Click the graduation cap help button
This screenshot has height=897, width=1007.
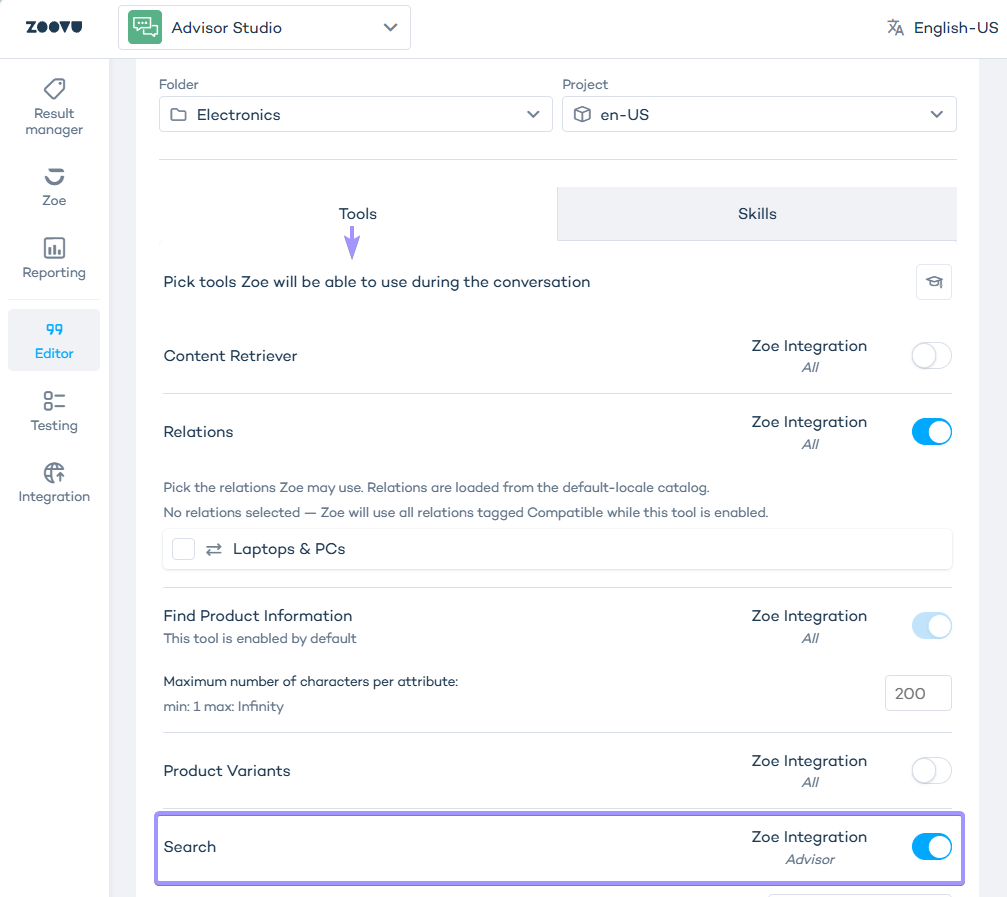(934, 282)
